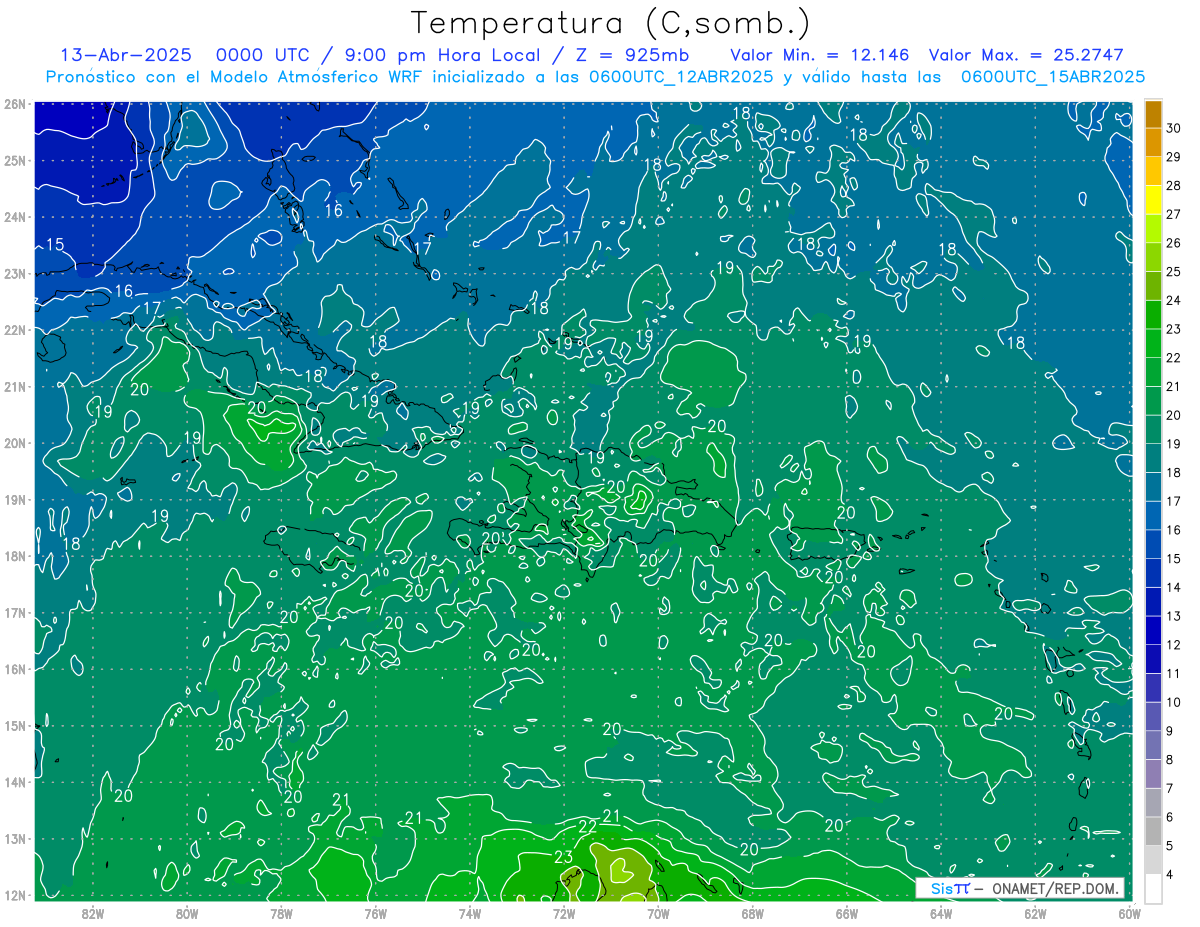Click the white swatch below scale value 4

coord(1153,888)
